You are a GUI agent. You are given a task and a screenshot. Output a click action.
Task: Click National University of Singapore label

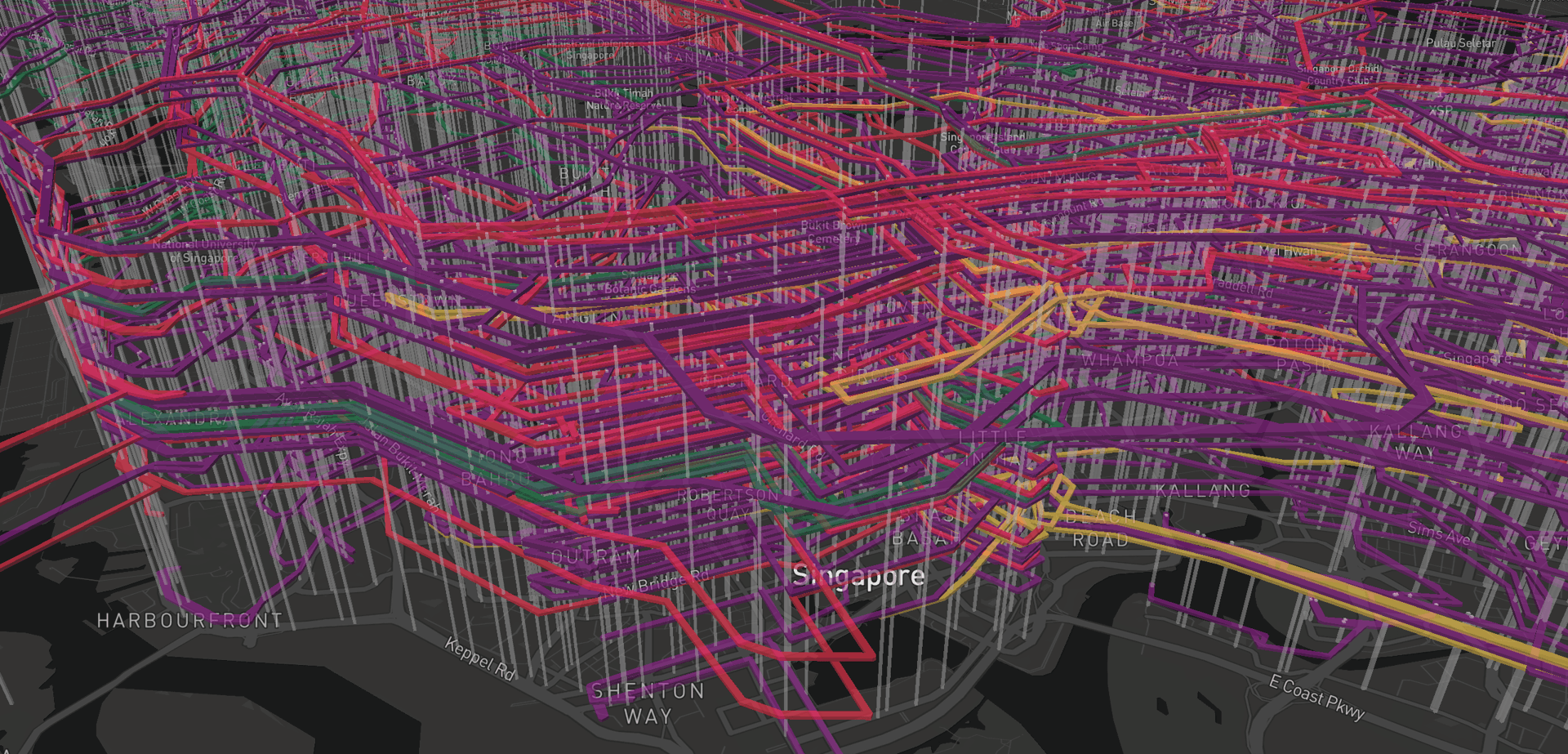pos(203,251)
